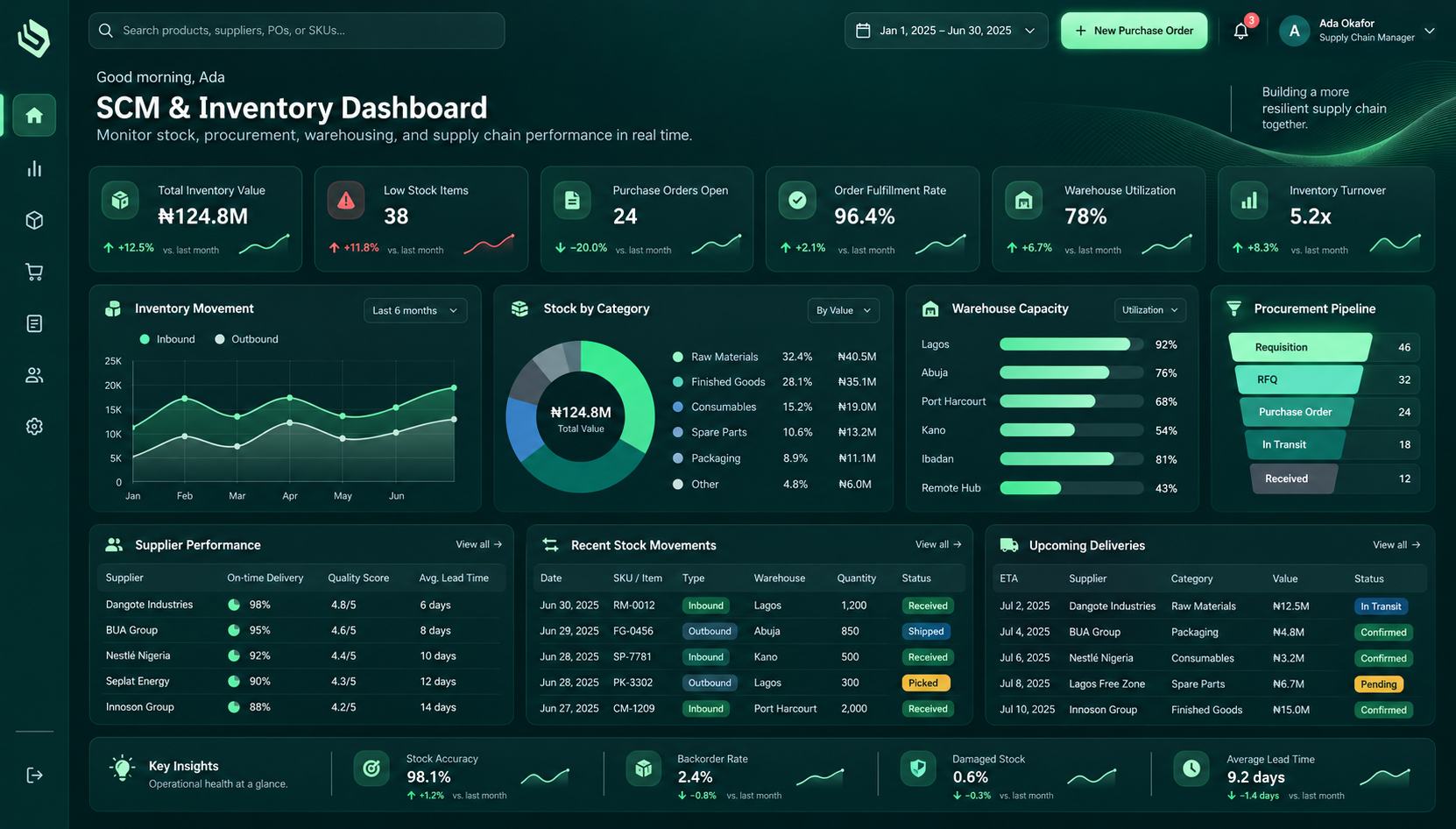
Task: Click the Upcoming Deliveries truck icon
Action: pos(1009,545)
